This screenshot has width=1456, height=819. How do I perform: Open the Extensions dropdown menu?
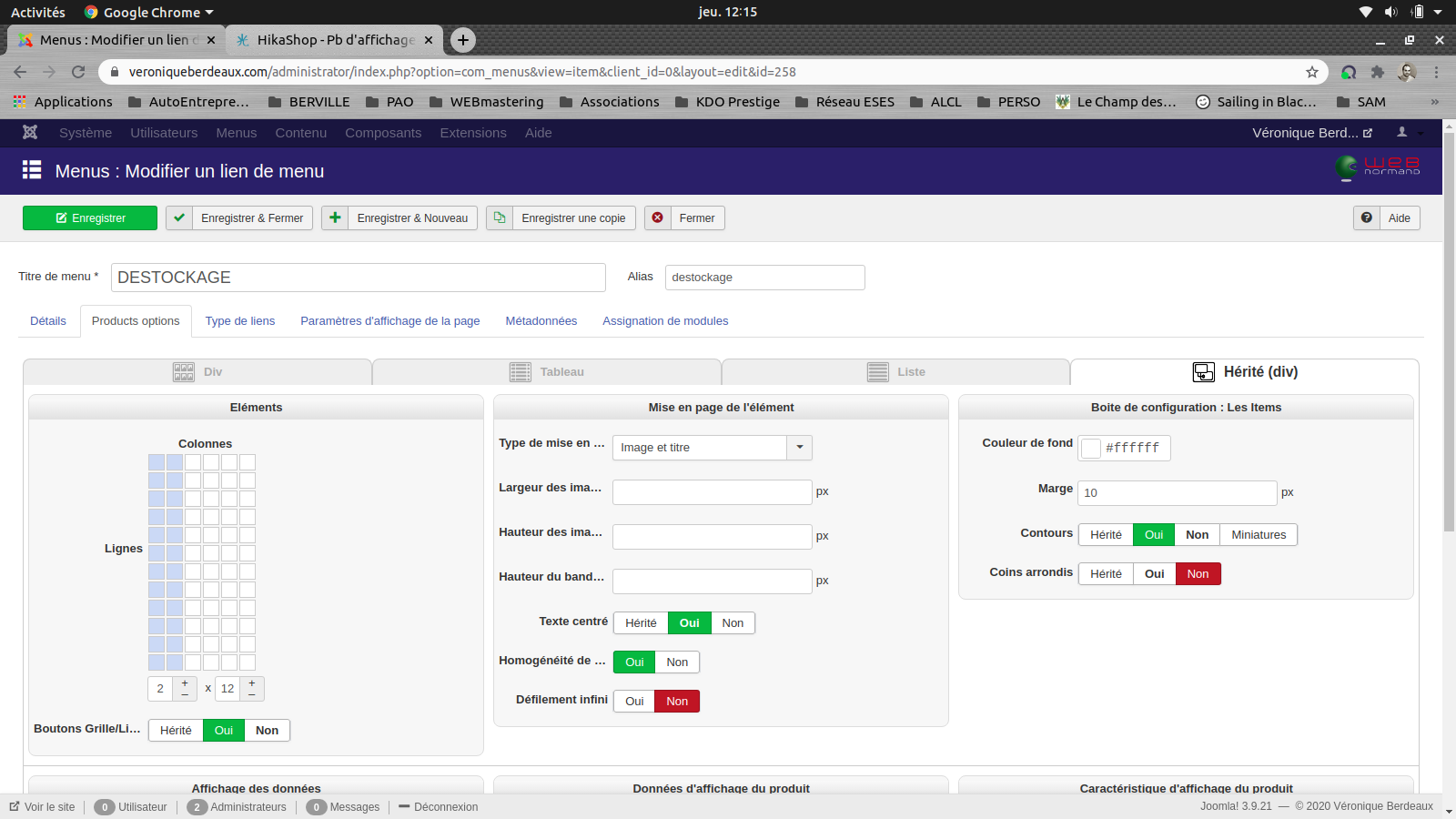(x=473, y=133)
